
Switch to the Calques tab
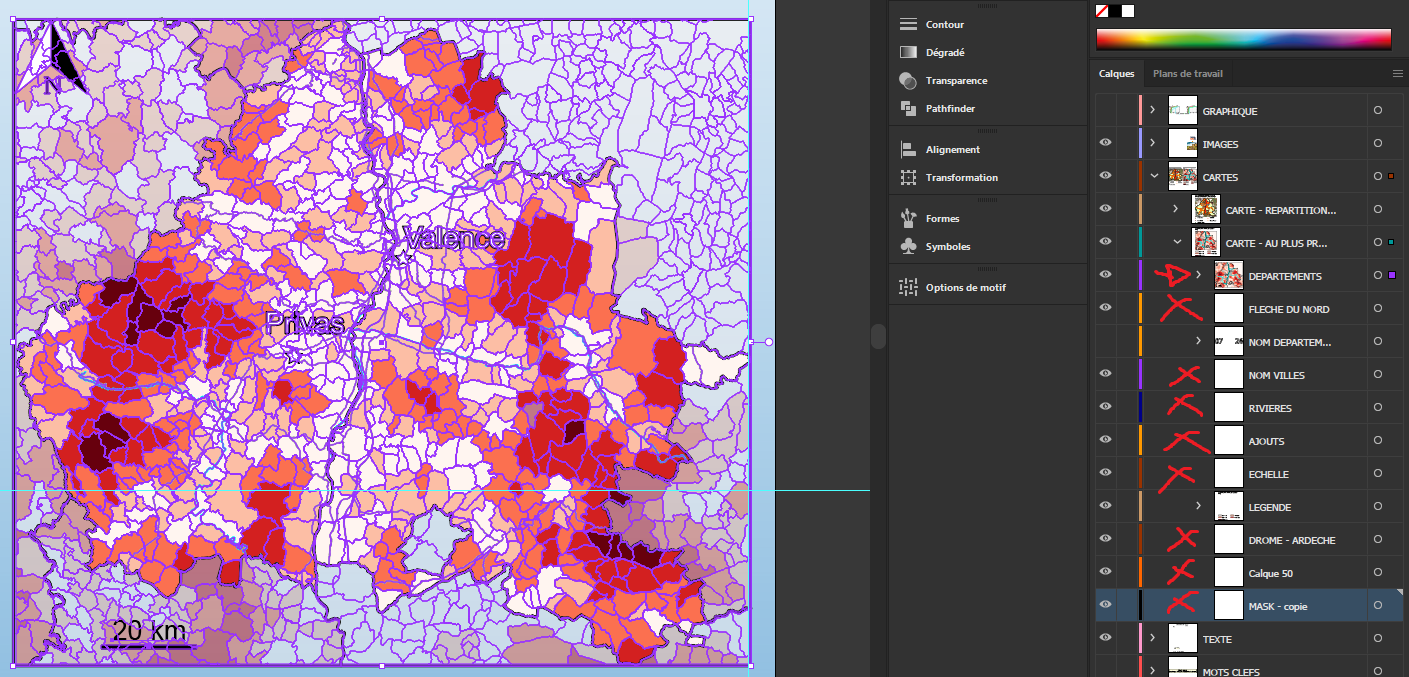[x=1117, y=74]
